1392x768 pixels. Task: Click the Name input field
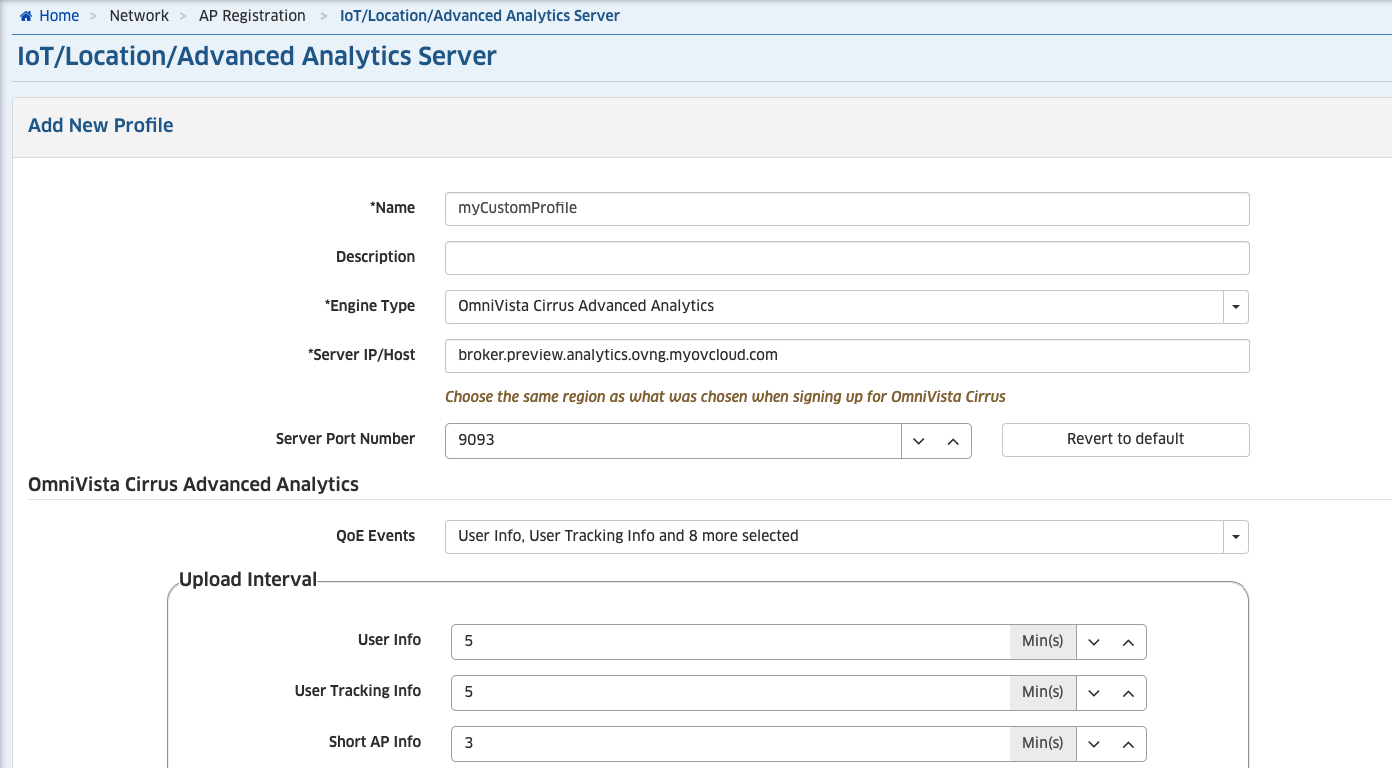[847, 209]
